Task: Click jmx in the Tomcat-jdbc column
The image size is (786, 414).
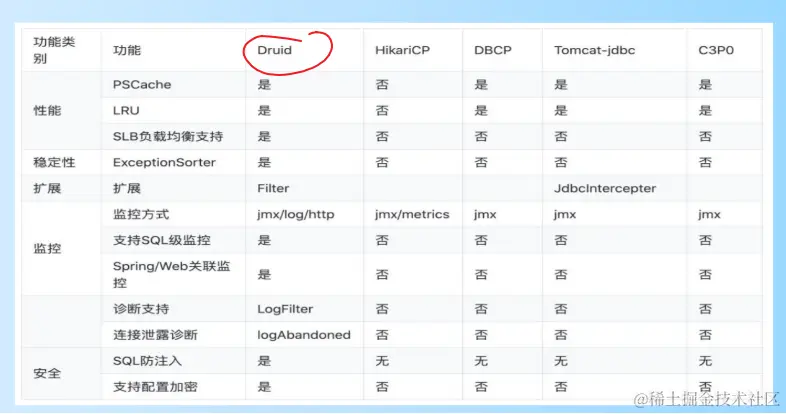Action: click(565, 215)
